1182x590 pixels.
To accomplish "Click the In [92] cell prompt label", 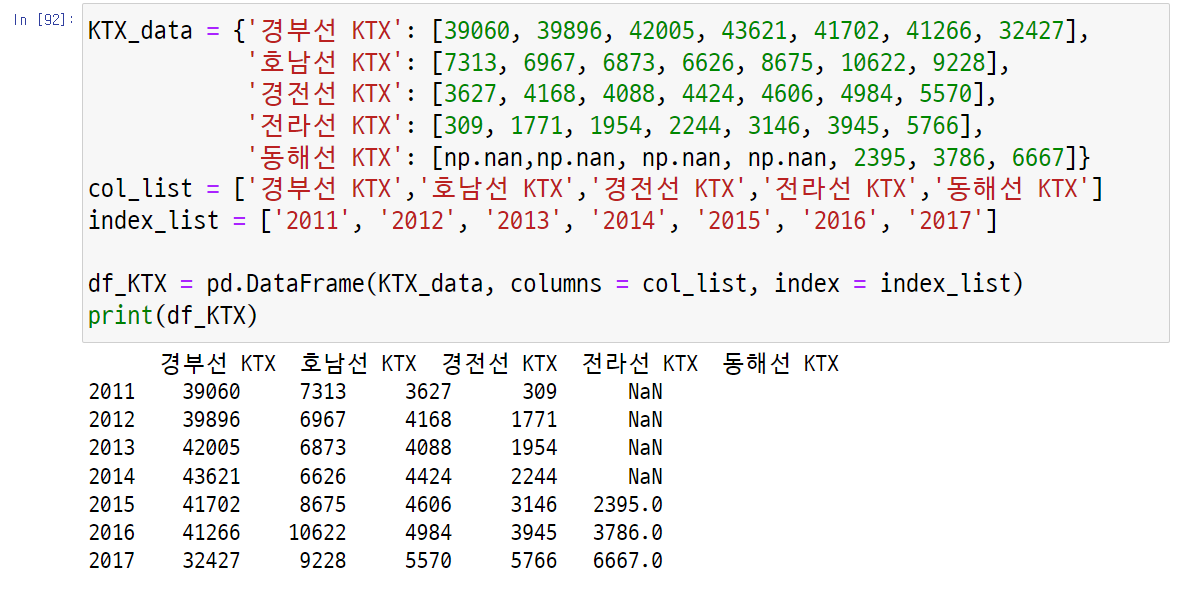I will [43, 20].
